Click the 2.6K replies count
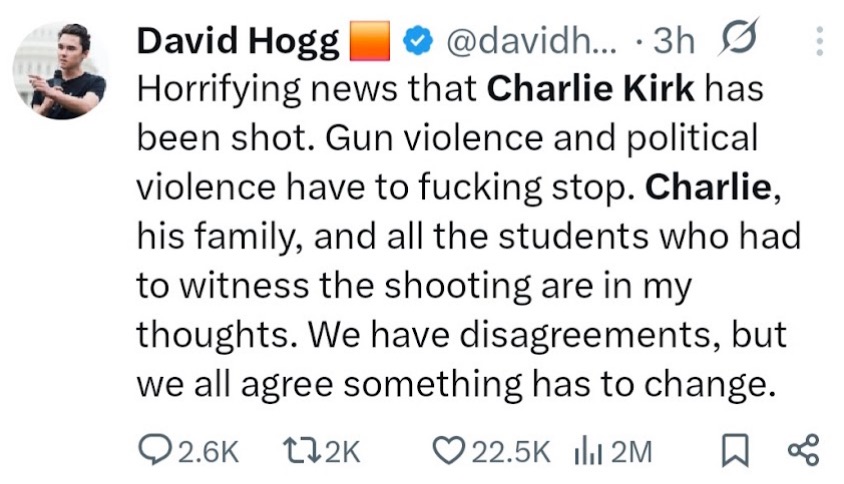Screen dimensions: 844x484 [x=207, y=451]
